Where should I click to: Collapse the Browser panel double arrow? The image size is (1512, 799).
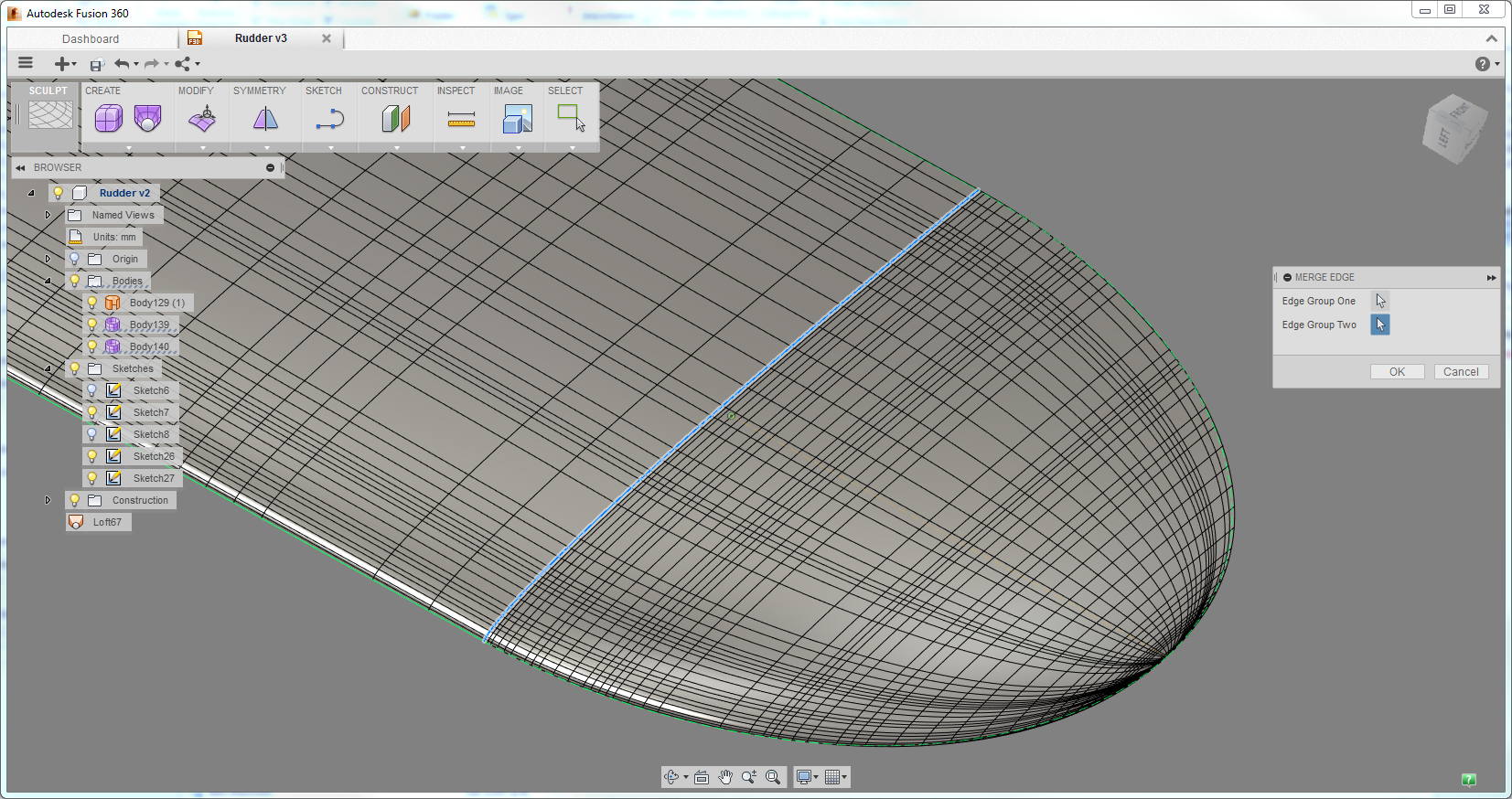[x=20, y=168]
